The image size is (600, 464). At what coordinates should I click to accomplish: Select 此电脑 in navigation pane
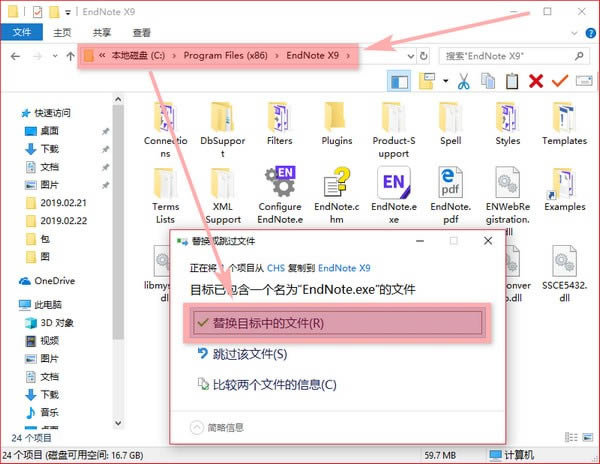40,305
